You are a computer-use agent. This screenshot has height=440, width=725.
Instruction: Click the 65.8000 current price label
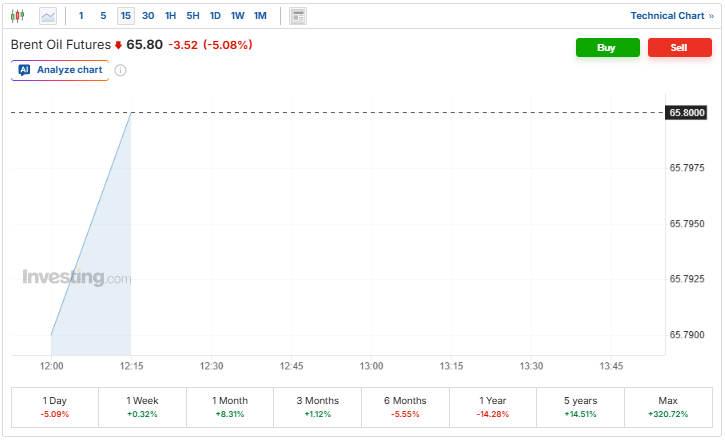pyautogui.click(x=688, y=113)
